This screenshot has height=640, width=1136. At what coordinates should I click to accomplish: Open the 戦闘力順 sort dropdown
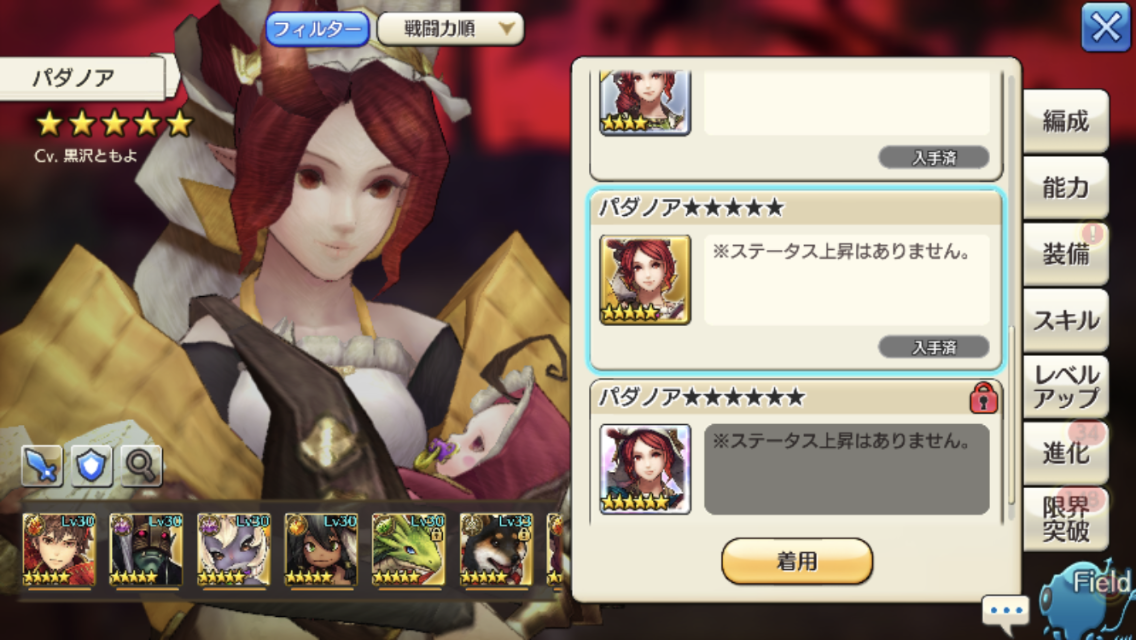450,29
